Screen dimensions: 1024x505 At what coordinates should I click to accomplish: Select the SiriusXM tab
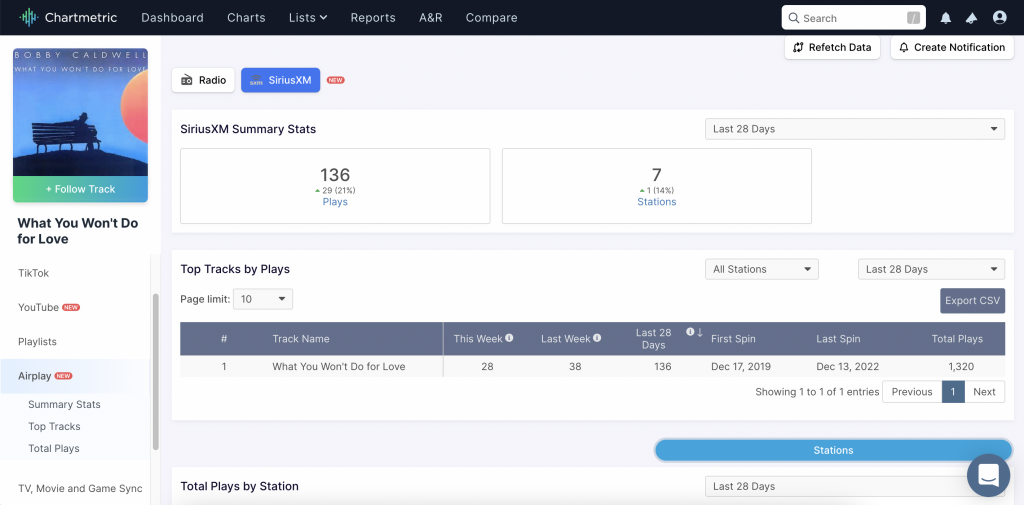[x=281, y=80]
